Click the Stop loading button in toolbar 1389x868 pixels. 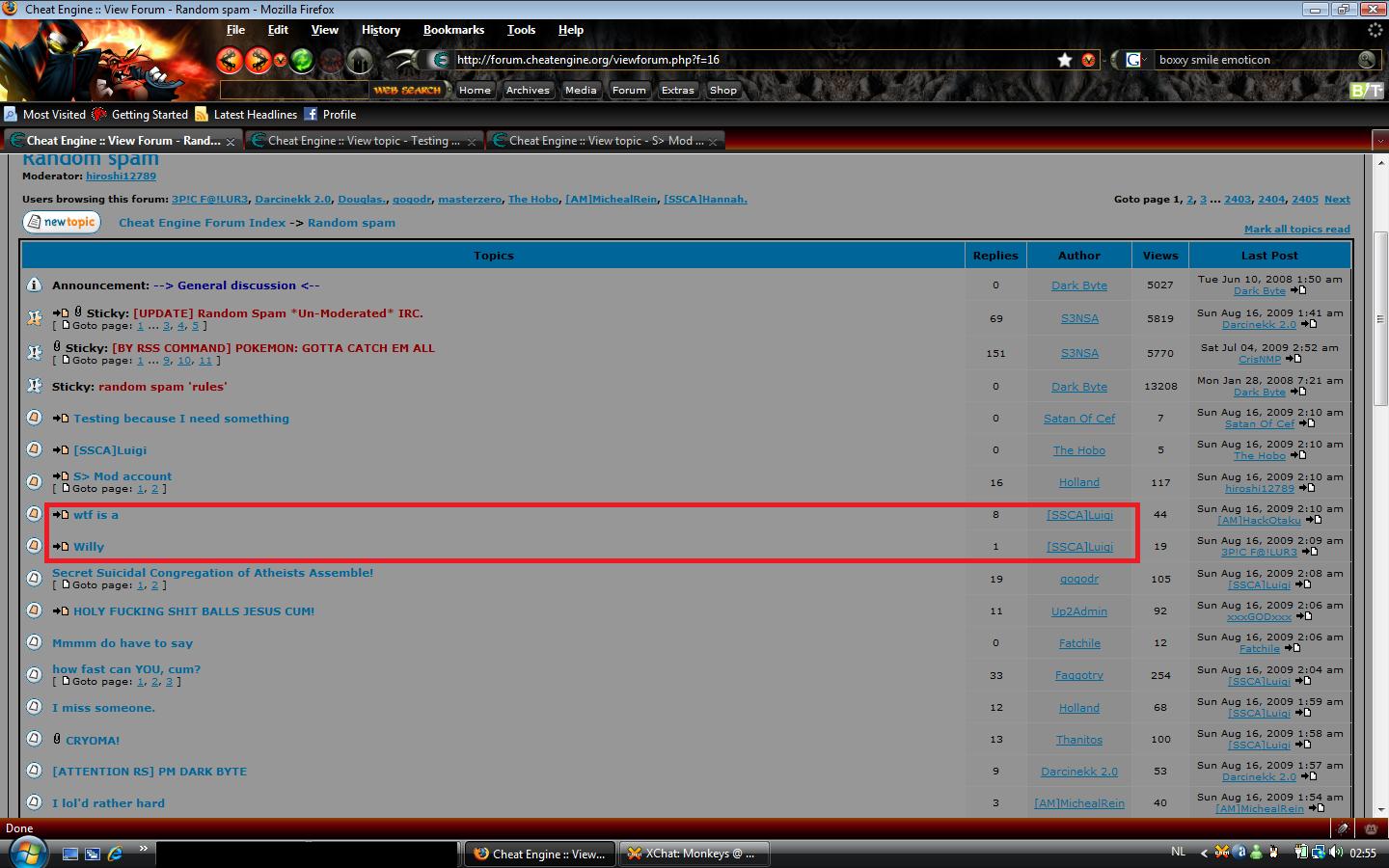point(331,61)
